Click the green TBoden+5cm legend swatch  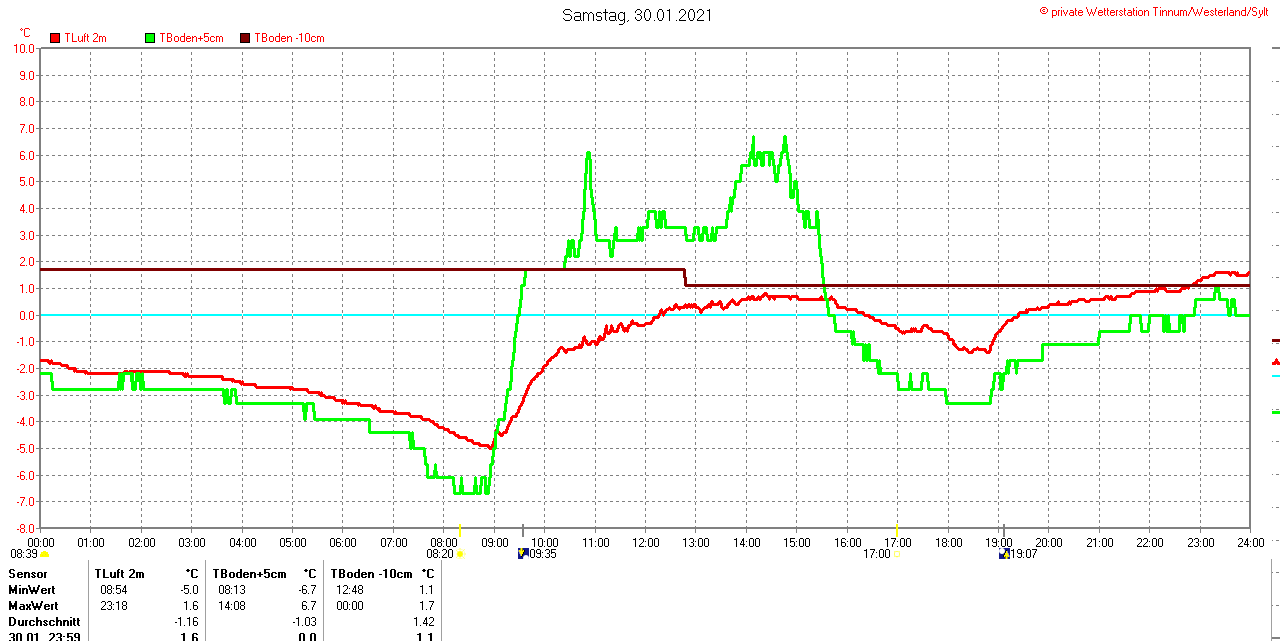point(150,38)
